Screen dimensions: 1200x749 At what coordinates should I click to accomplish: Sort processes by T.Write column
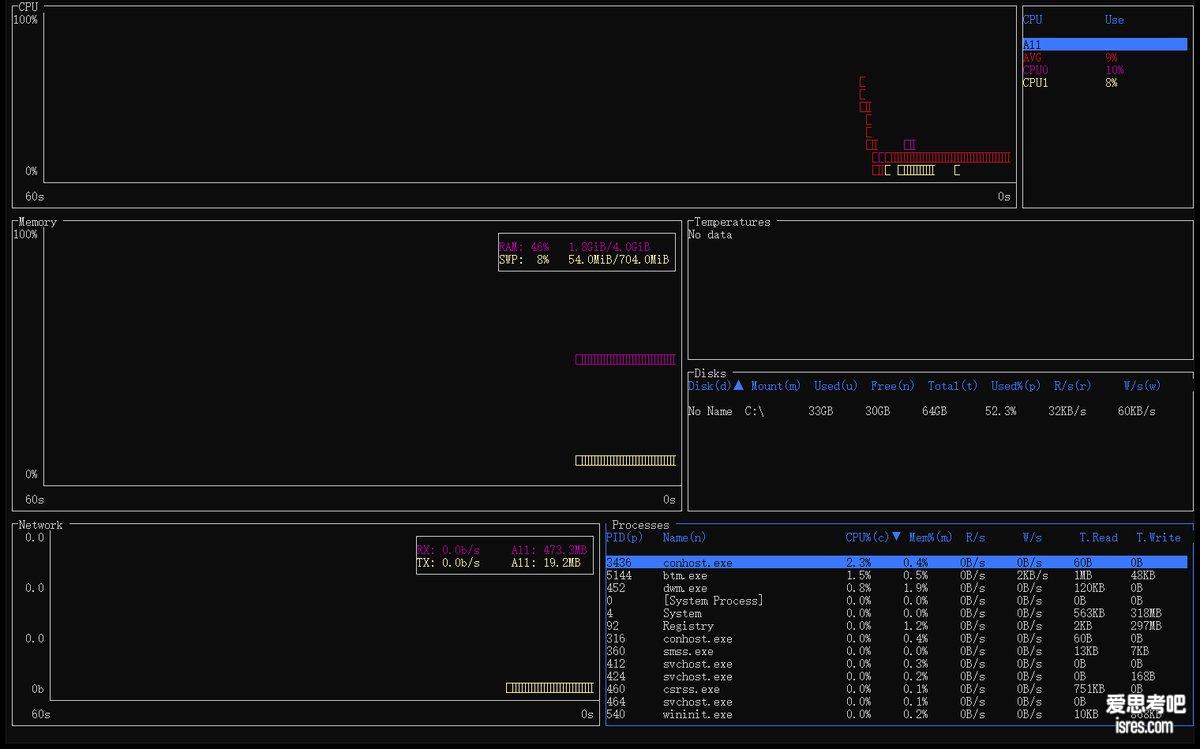point(1158,538)
